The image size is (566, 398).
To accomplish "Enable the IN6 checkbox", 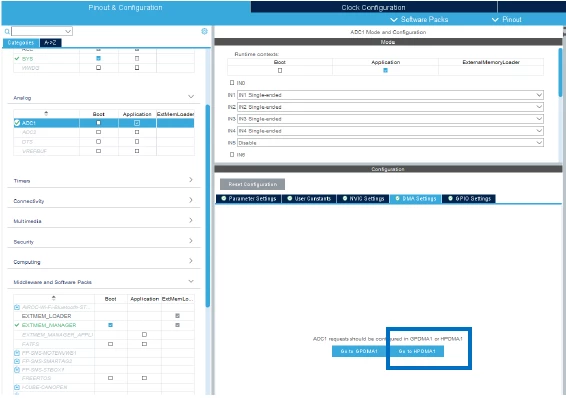I will [x=232, y=154].
